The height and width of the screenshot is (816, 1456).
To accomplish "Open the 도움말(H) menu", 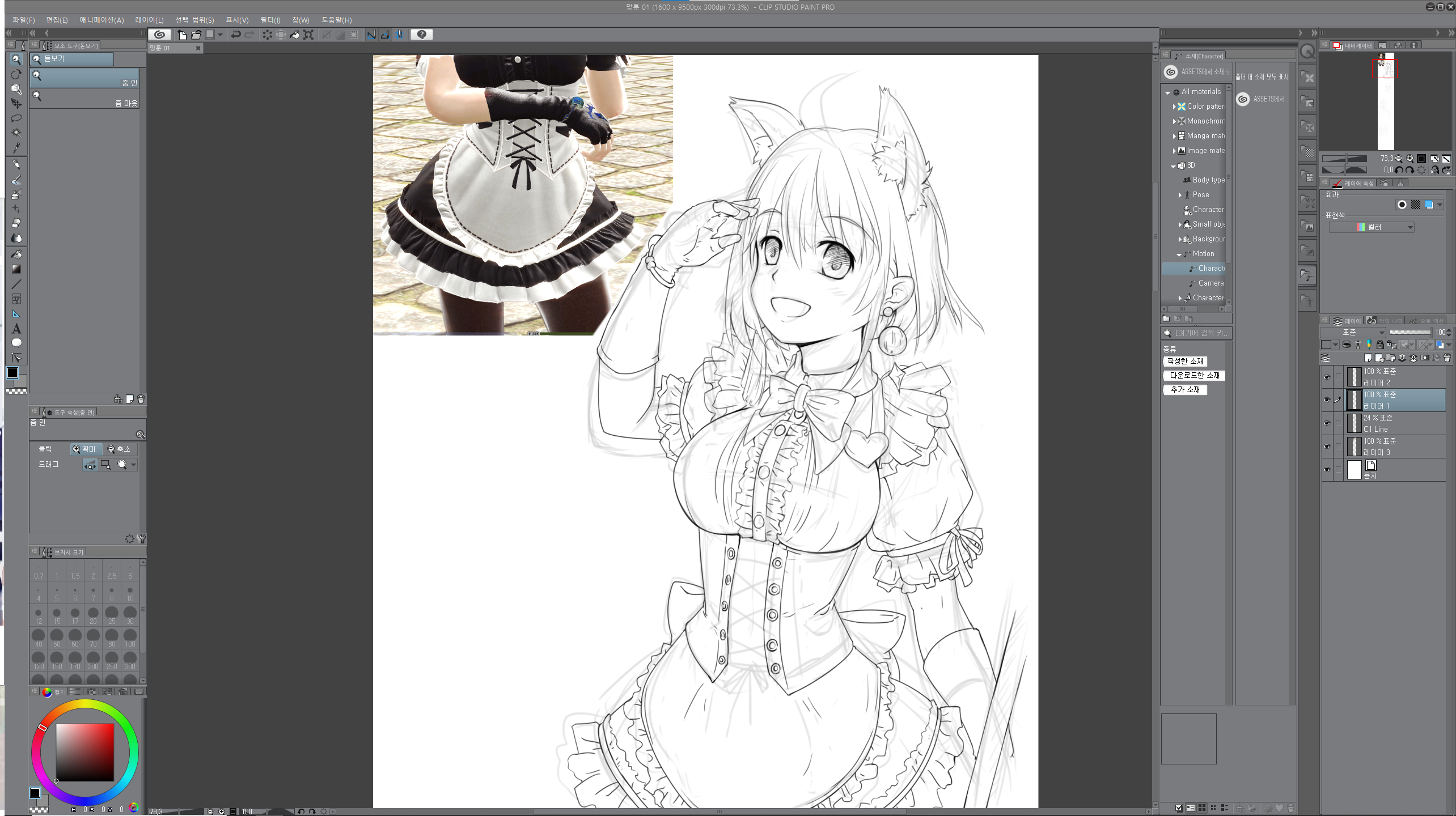I will click(336, 20).
